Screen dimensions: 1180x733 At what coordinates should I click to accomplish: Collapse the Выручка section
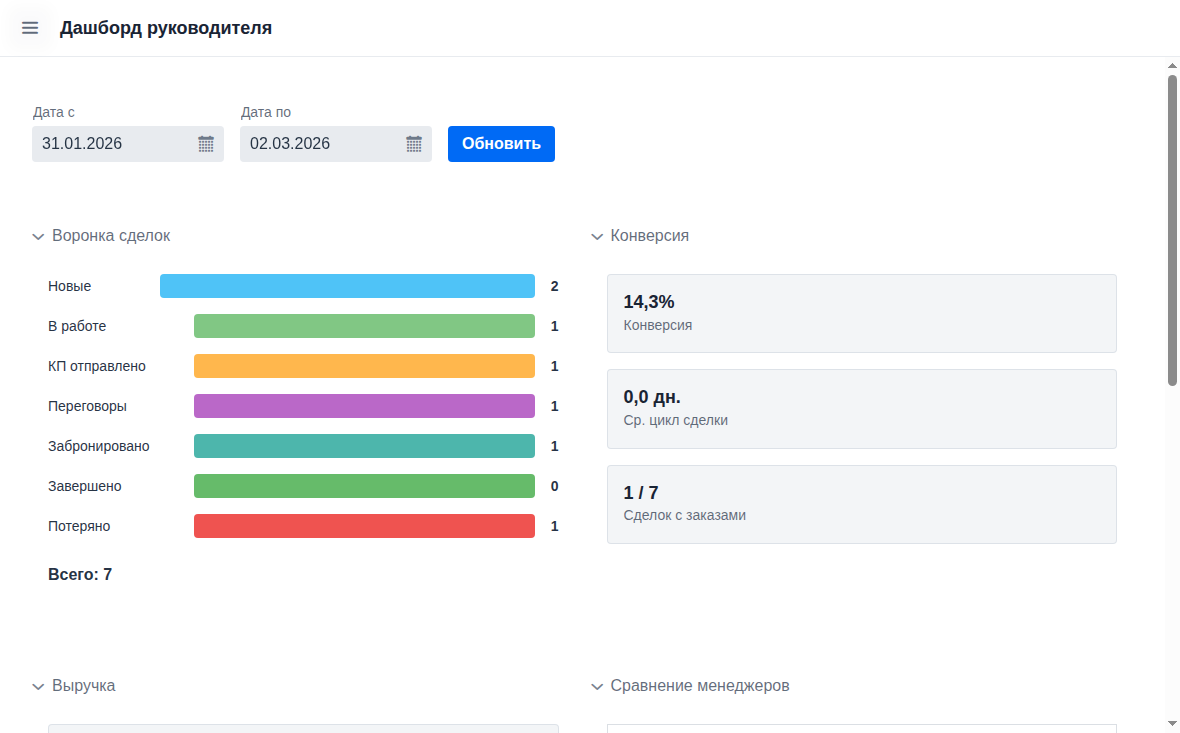(38, 687)
